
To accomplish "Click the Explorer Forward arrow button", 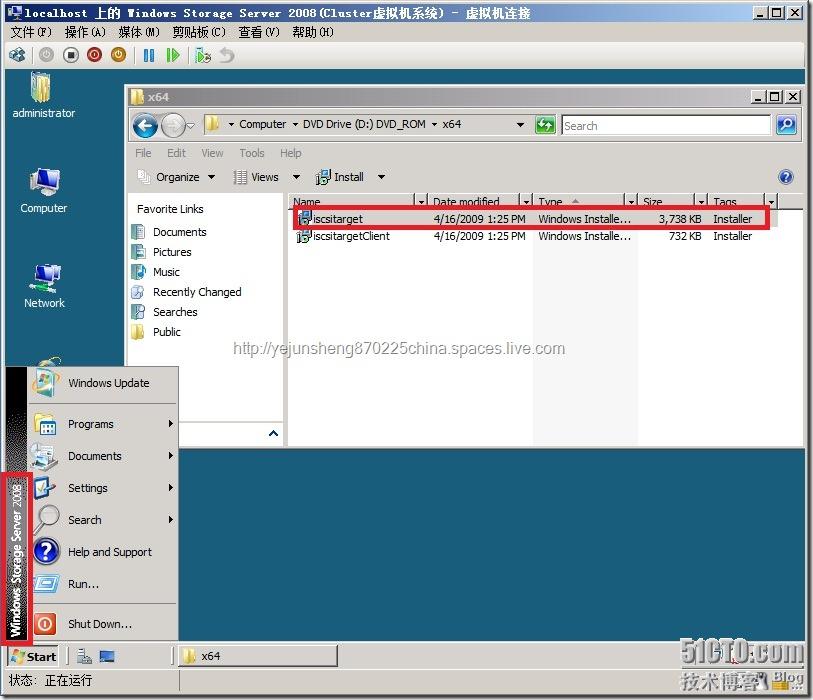I will 173,125.
